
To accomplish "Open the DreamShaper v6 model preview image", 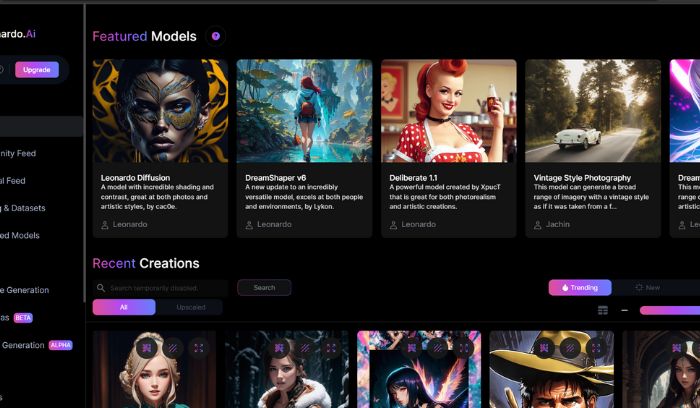I will click(x=304, y=111).
